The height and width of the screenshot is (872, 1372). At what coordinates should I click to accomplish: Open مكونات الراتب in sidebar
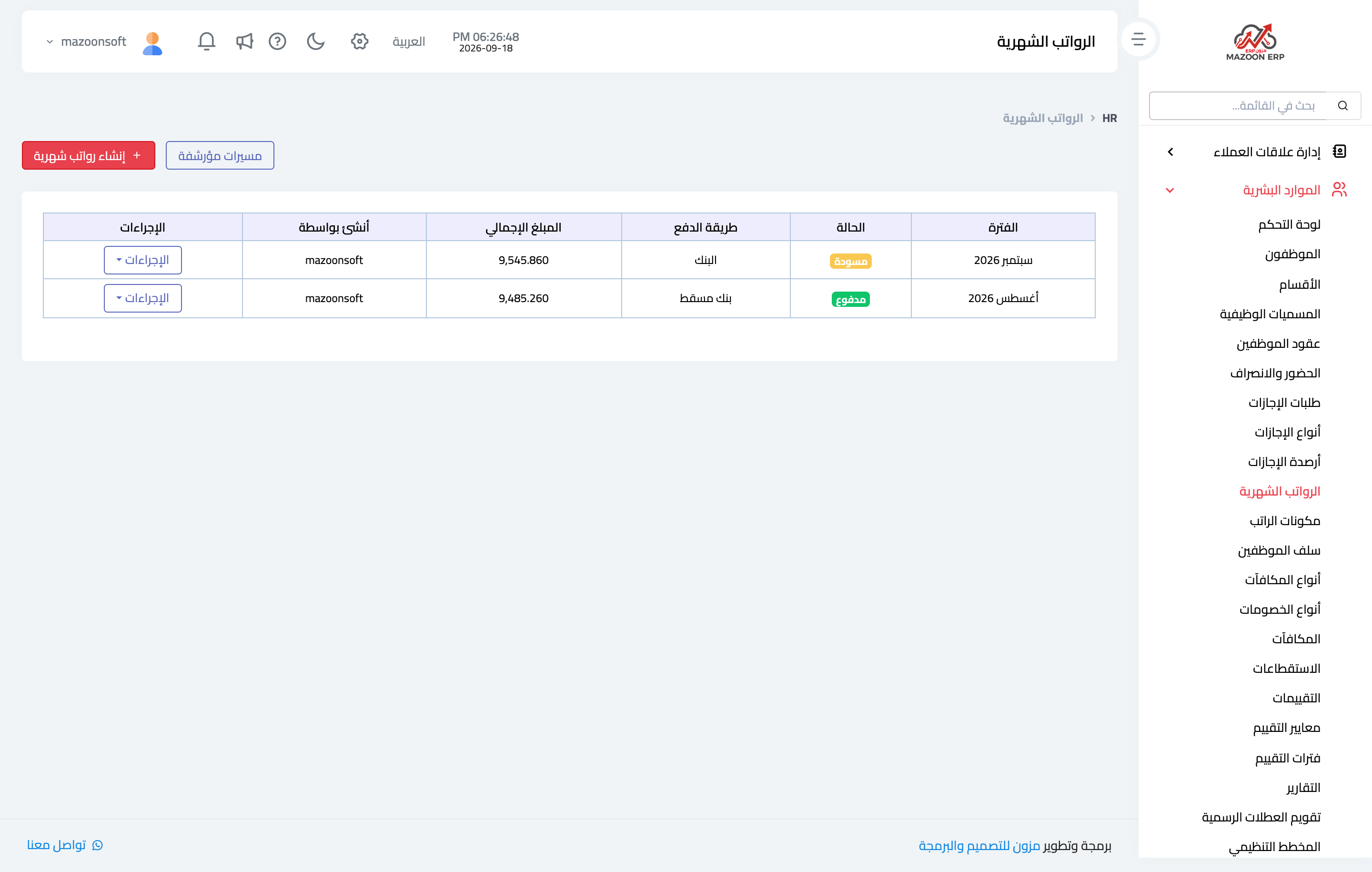click(1285, 521)
